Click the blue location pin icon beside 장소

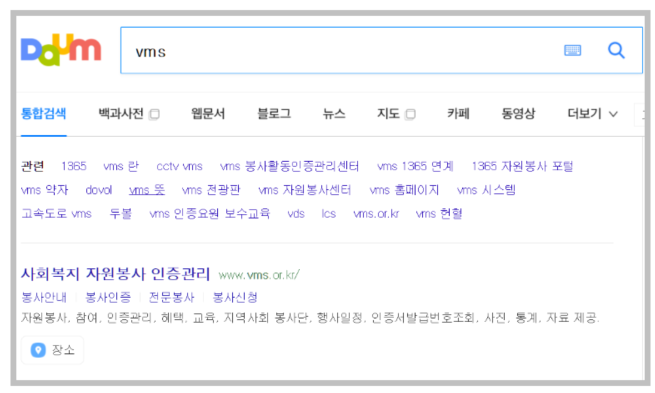[38, 350]
